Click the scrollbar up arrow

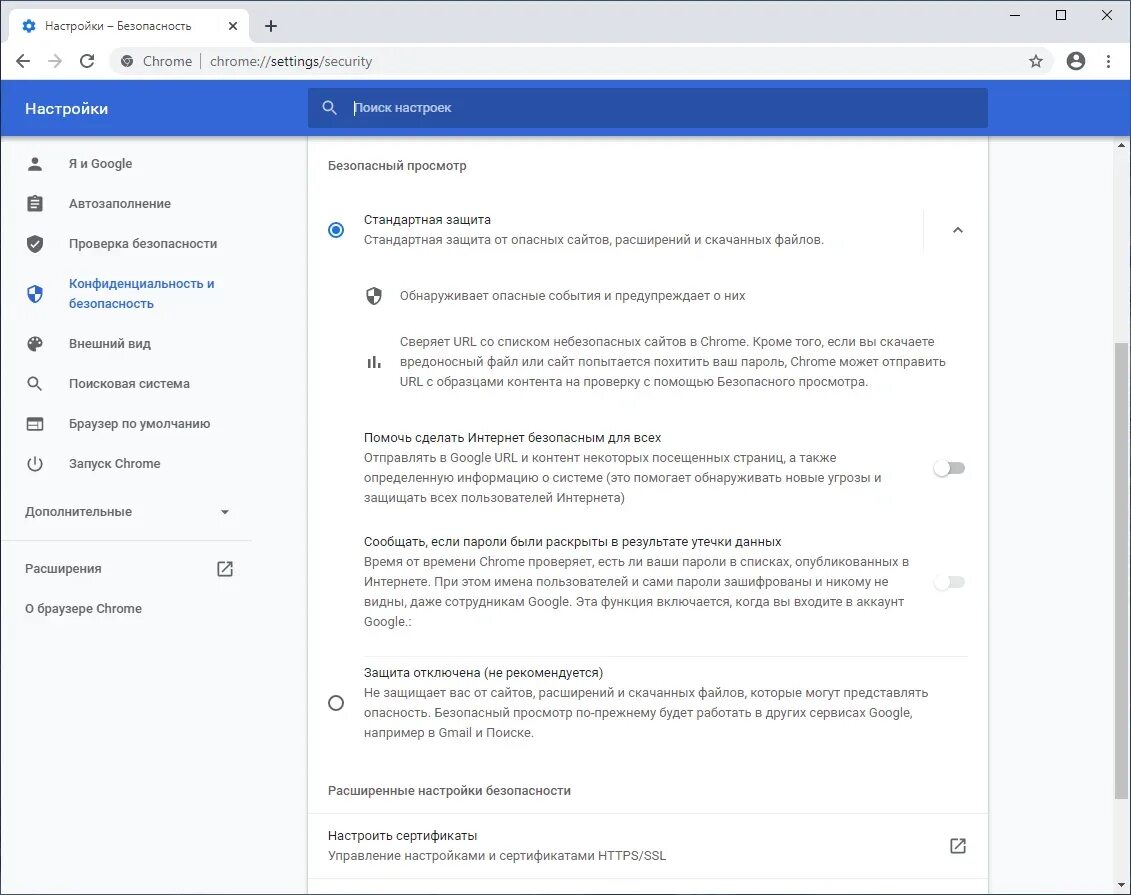pos(1122,146)
